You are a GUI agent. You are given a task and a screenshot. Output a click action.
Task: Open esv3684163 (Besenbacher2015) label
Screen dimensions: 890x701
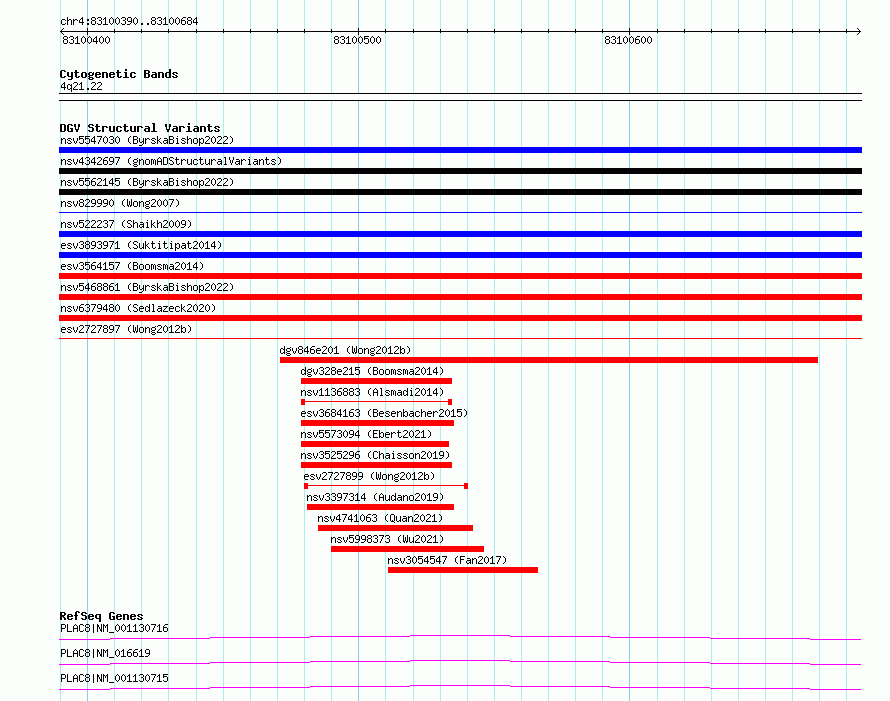click(x=384, y=413)
